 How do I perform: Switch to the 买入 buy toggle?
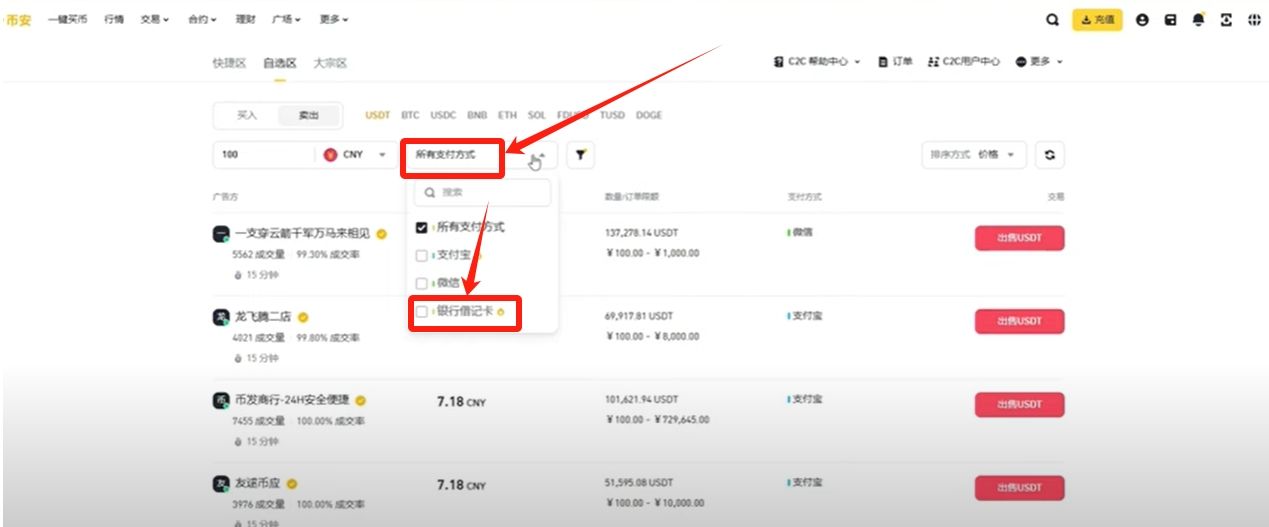[247, 115]
